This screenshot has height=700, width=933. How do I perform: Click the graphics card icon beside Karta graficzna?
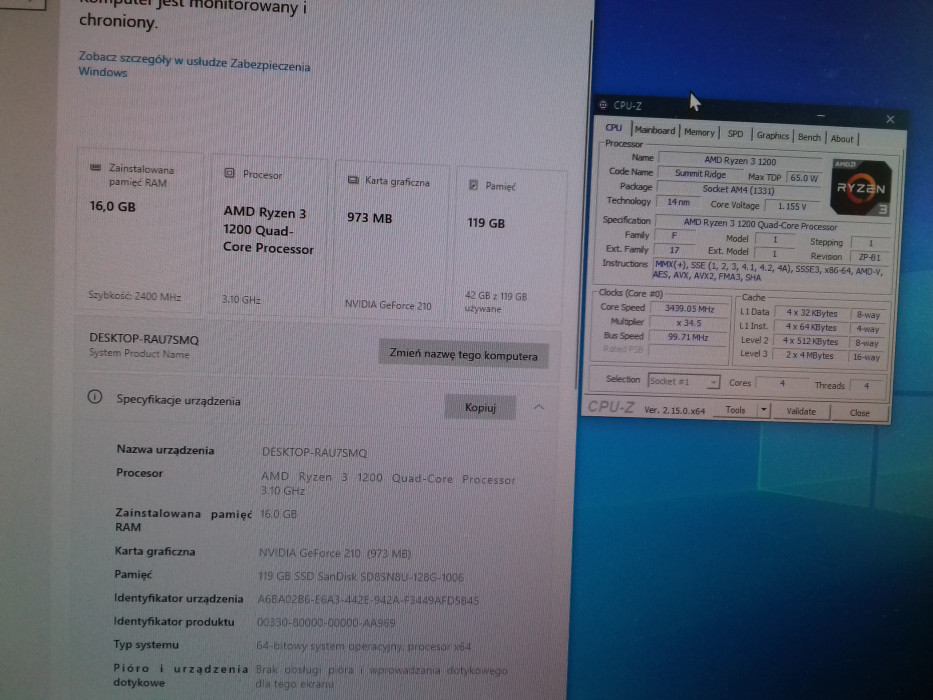point(353,180)
